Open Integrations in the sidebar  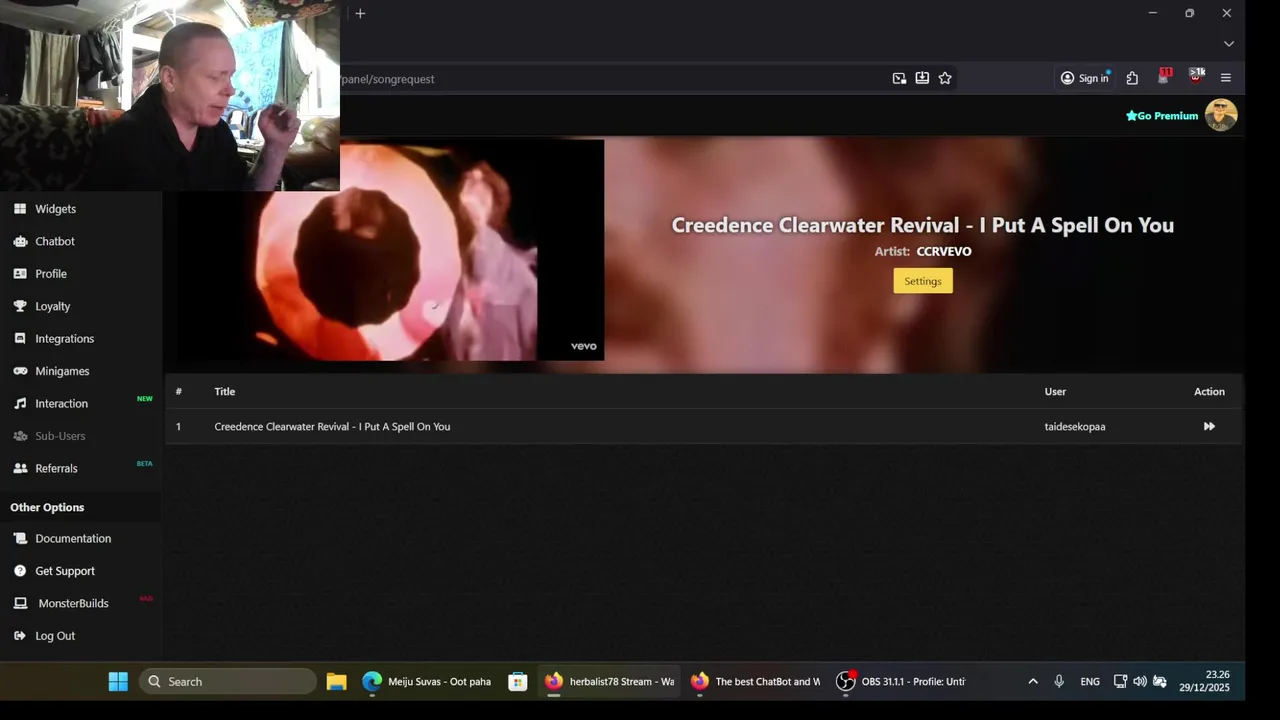[x=64, y=339]
